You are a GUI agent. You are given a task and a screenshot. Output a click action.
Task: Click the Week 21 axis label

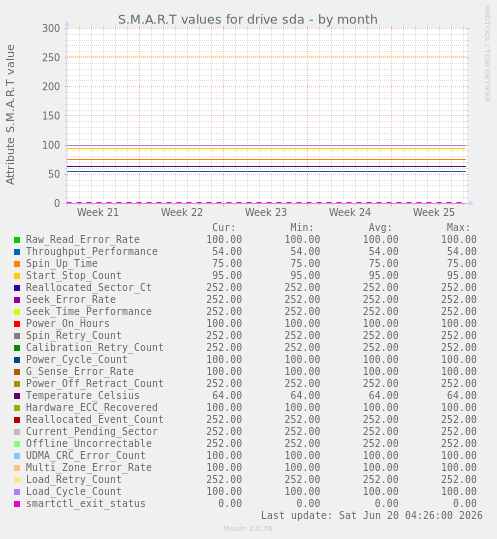click(x=98, y=212)
